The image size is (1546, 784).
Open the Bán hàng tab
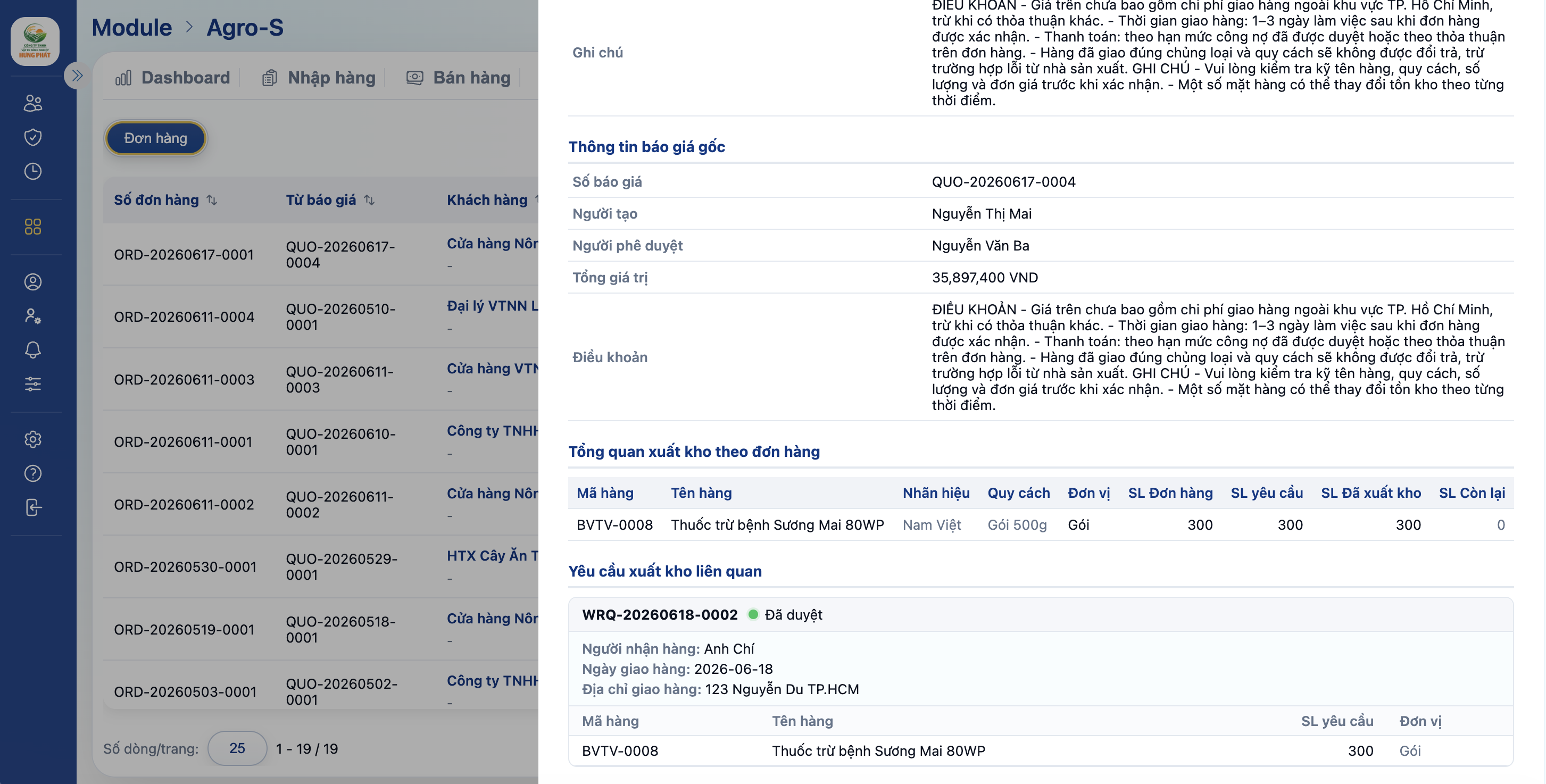pos(459,77)
